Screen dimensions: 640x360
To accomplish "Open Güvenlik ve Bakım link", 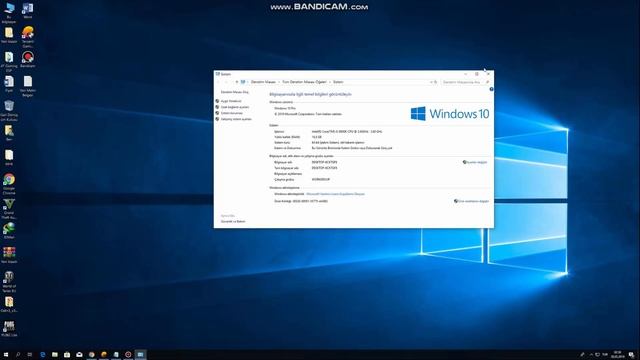I will click(x=233, y=221).
